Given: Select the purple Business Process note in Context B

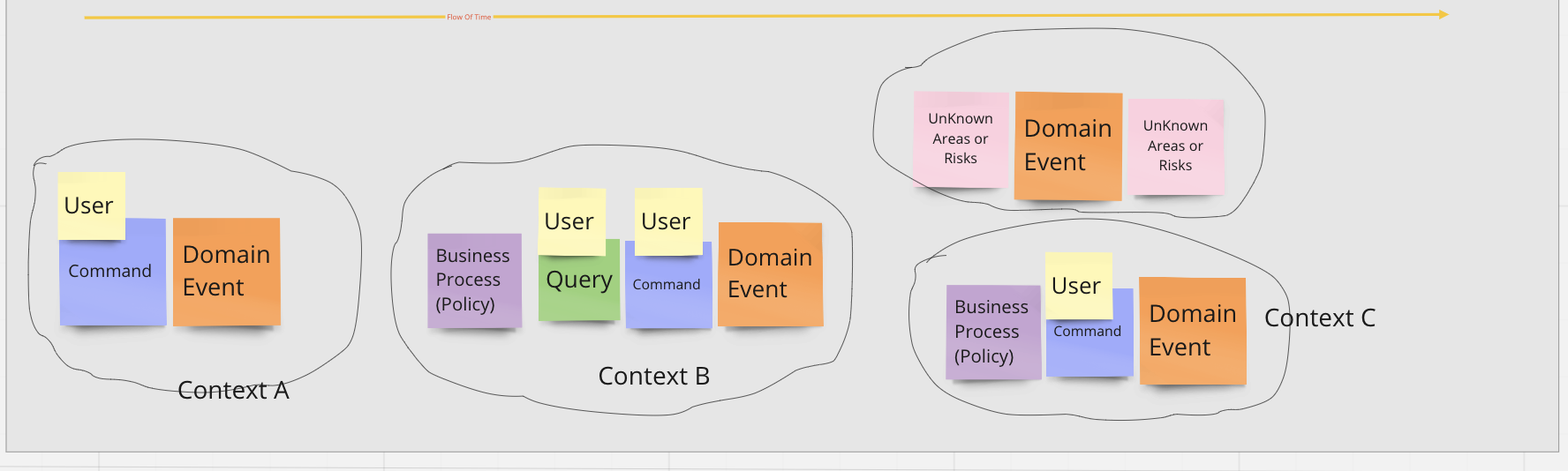Looking at the screenshot, I should 474,280.
